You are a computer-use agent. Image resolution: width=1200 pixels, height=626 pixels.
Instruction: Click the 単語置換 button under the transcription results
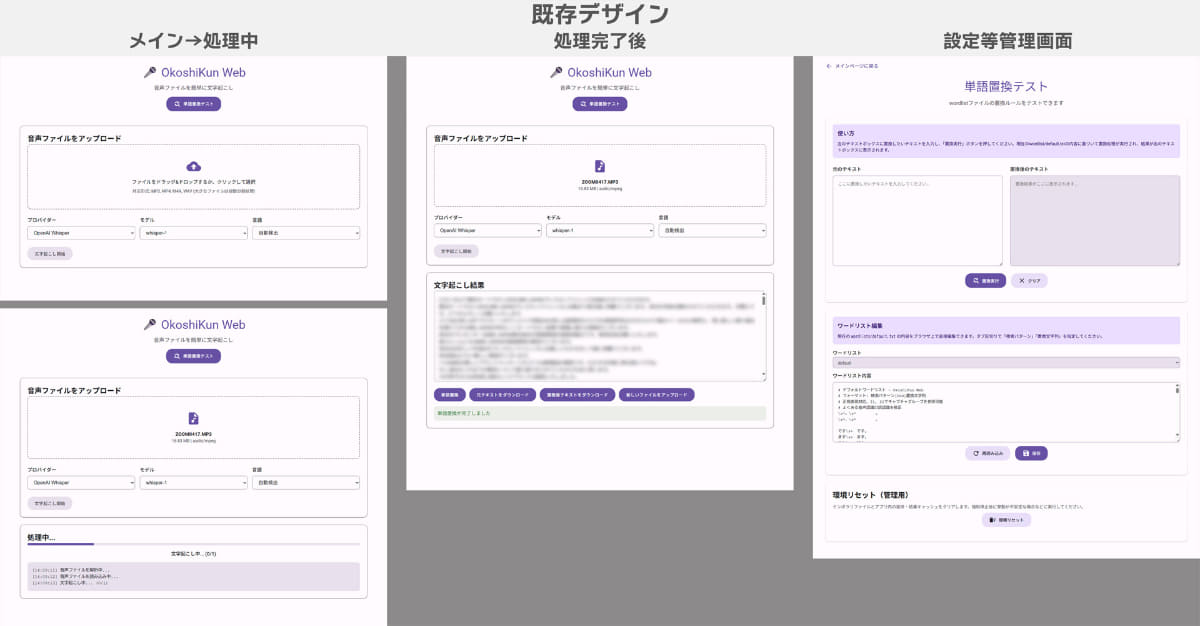452,395
